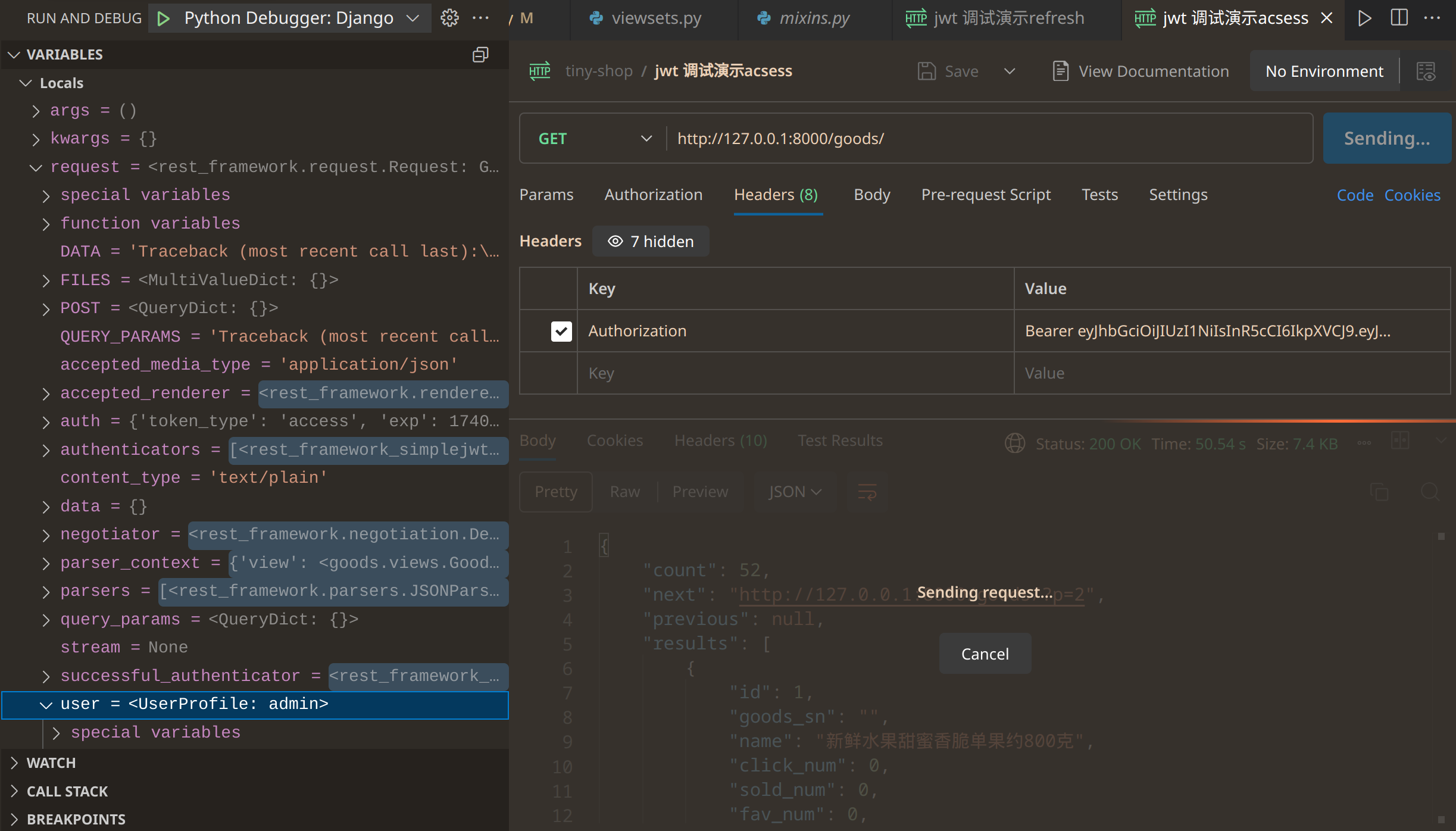Viewport: 1456px width, 831px height.
Task: Open the environment quick look icon
Action: coord(1426,71)
